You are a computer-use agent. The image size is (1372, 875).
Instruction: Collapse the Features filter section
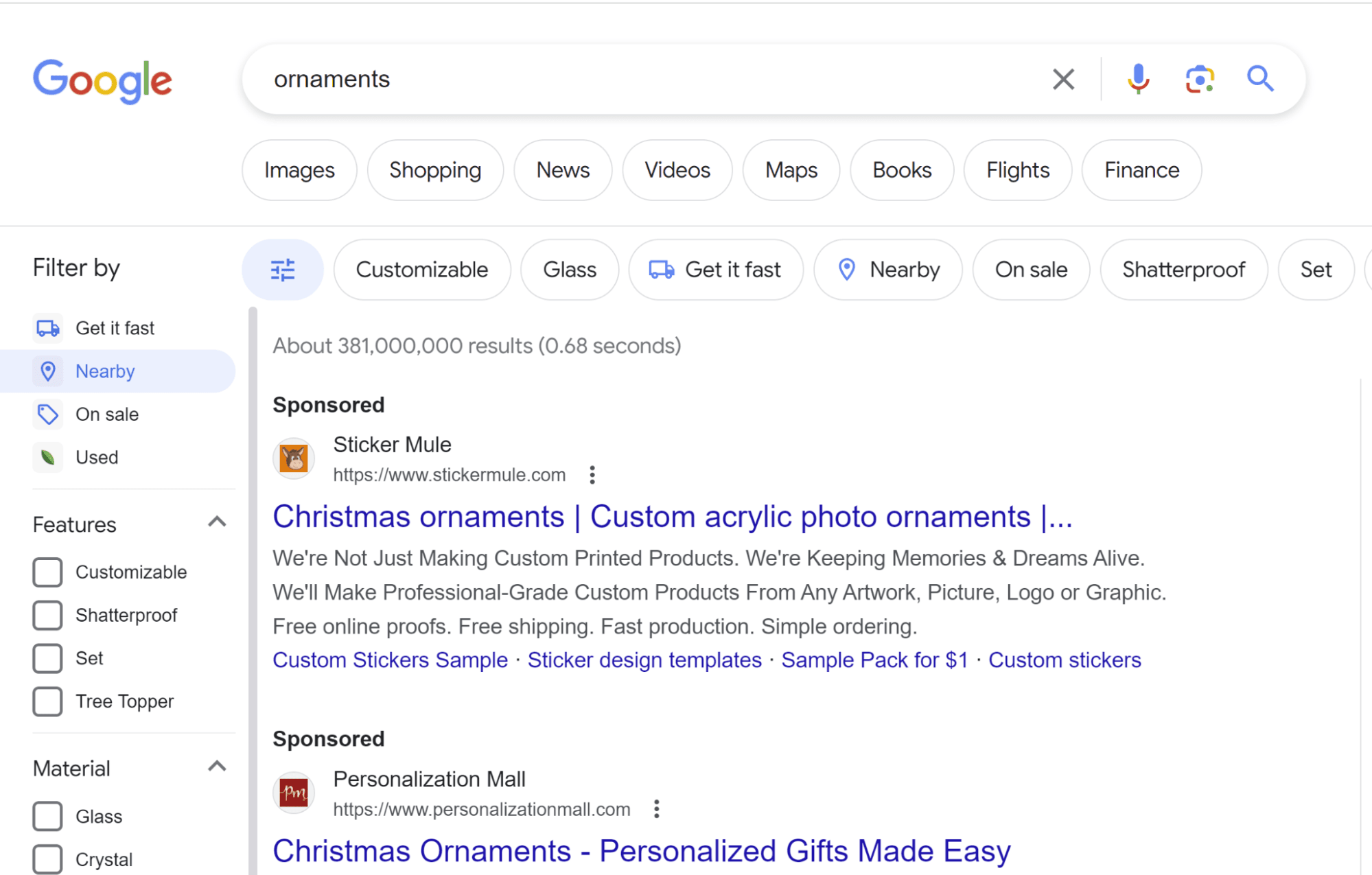tap(217, 523)
